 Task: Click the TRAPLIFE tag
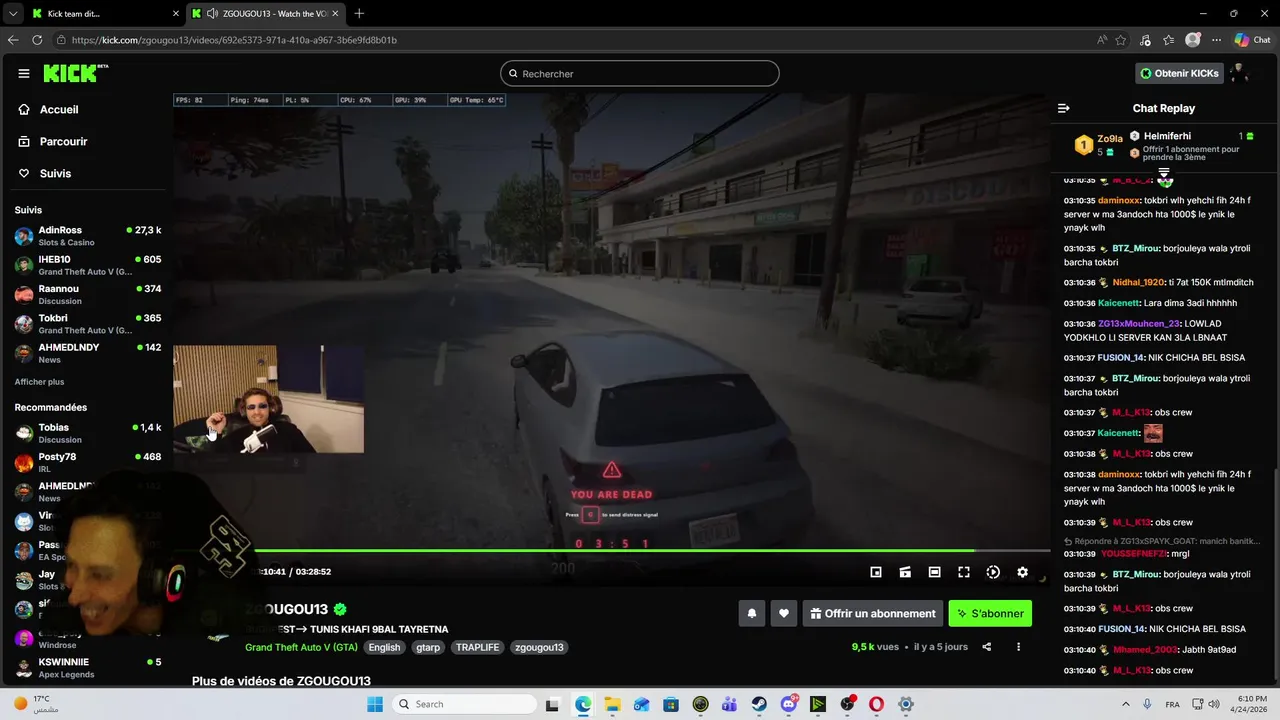(x=478, y=647)
